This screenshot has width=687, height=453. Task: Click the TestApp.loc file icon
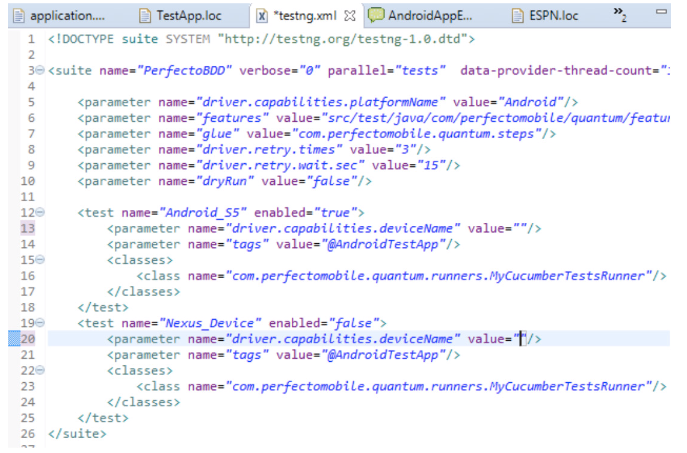coord(145,16)
